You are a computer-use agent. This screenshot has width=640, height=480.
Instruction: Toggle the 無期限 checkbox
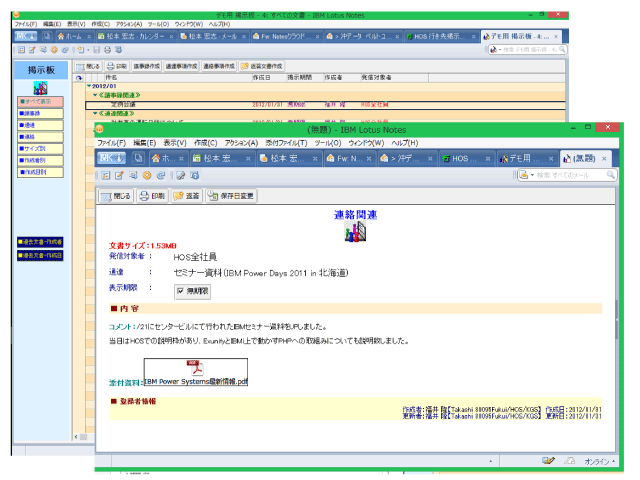click(x=180, y=291)
